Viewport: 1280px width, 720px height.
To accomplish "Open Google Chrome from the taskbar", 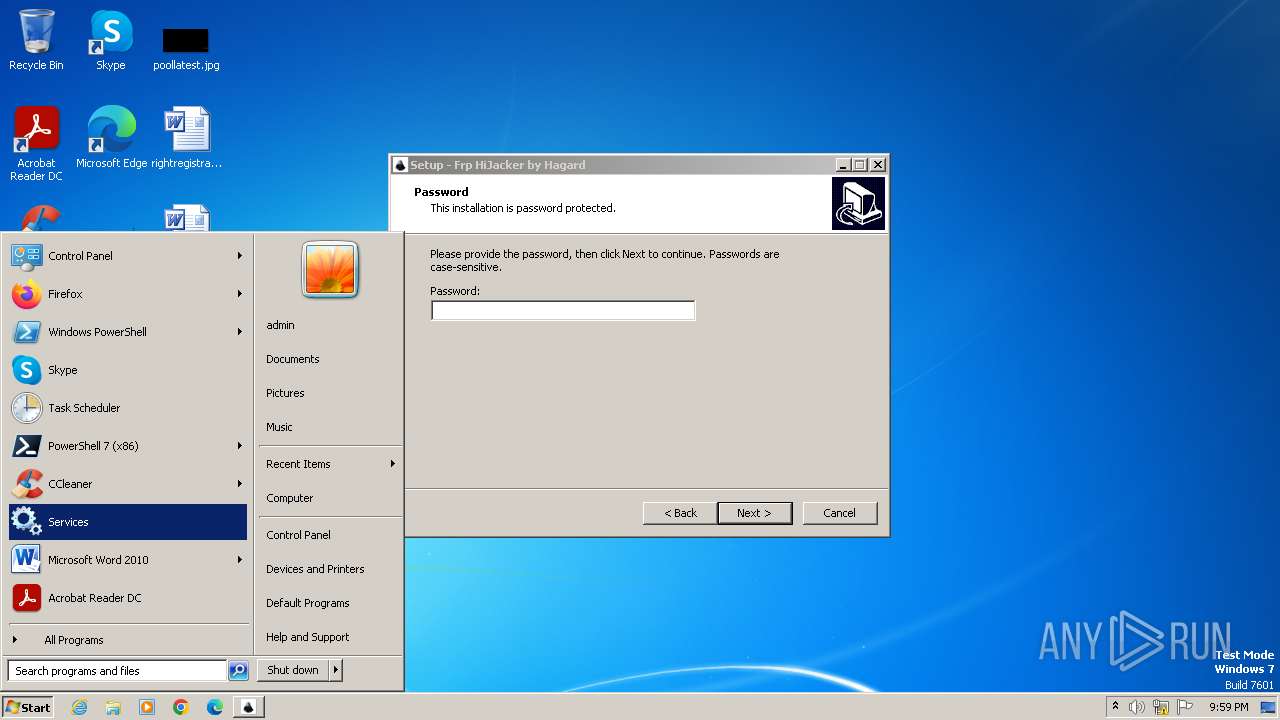I will (181, 707).
